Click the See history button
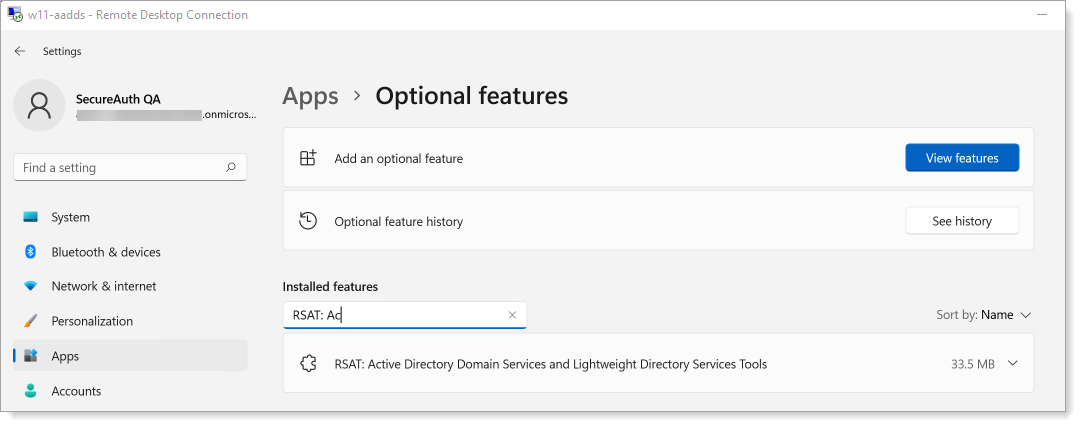Viewport: 1081px width, 427px height. (x=961, y=221)
